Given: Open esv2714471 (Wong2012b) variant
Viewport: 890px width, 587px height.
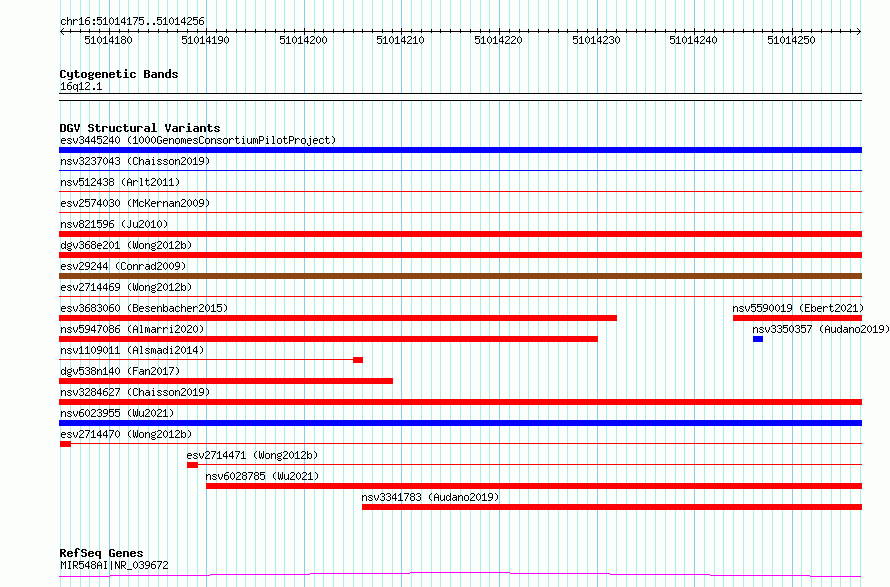Looking at the screenshot, I should click(x=252, y=455).
